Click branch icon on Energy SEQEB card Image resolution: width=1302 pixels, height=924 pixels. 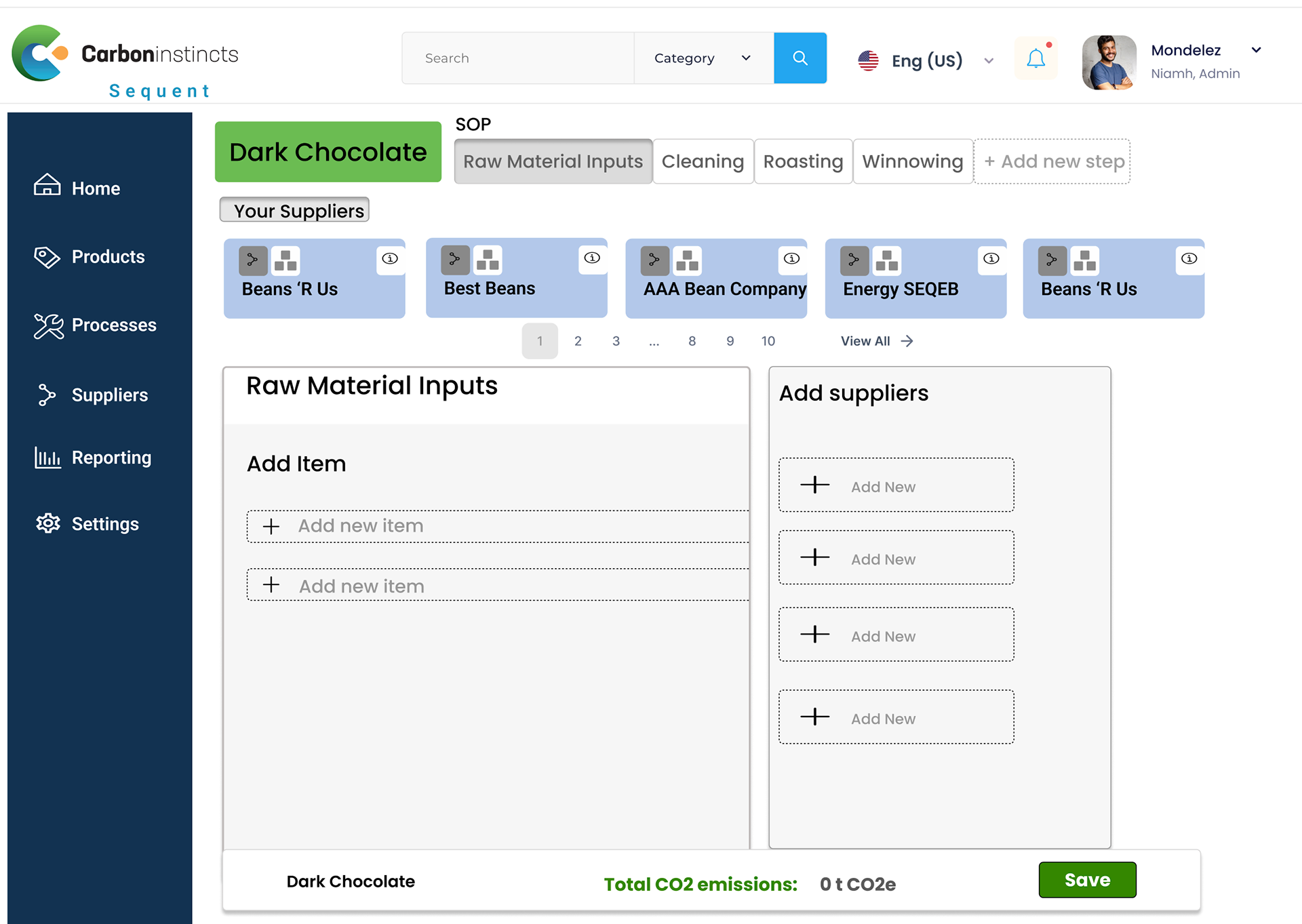(x=854, y=260)
